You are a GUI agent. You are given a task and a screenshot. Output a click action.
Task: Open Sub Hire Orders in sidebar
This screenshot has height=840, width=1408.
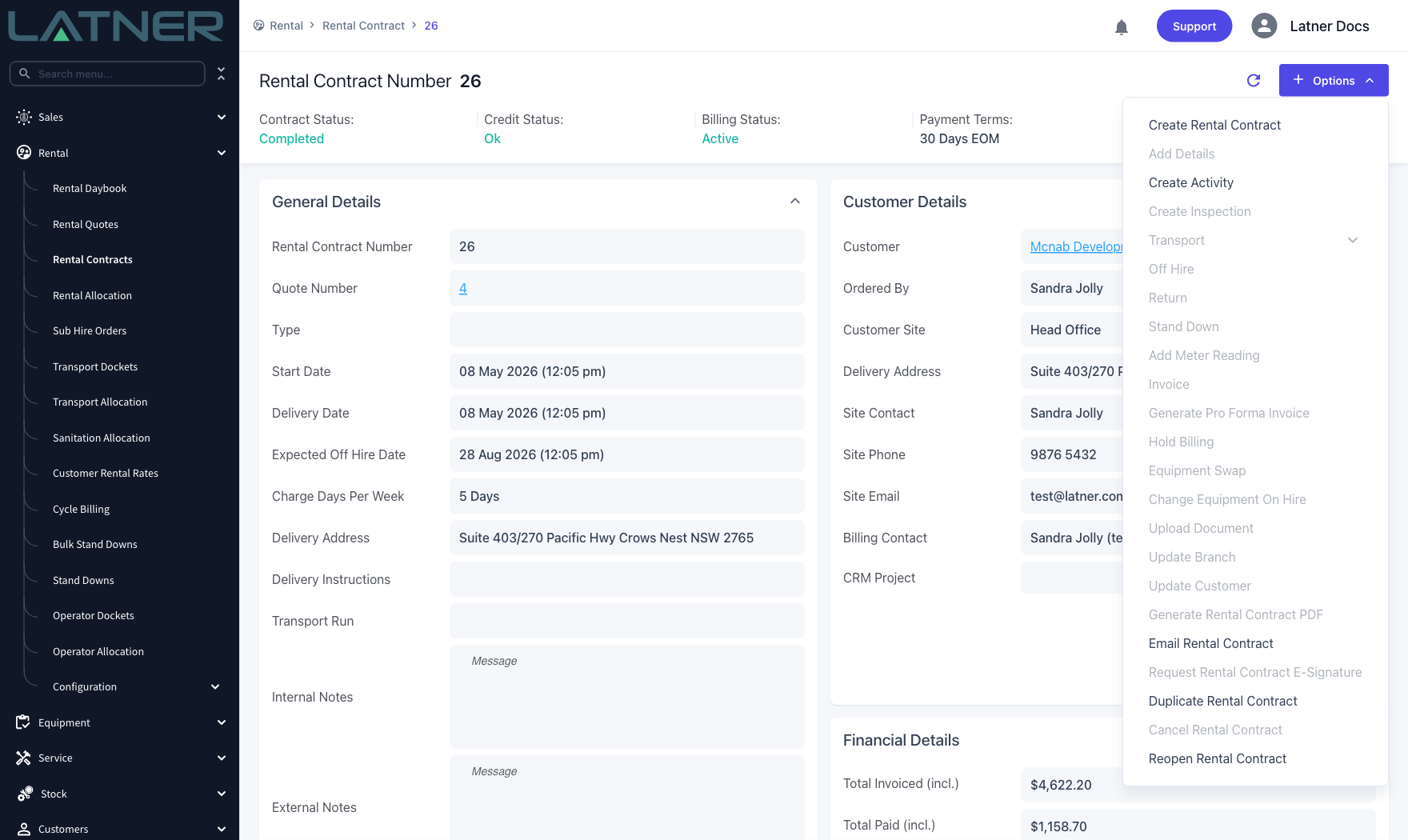90,331
